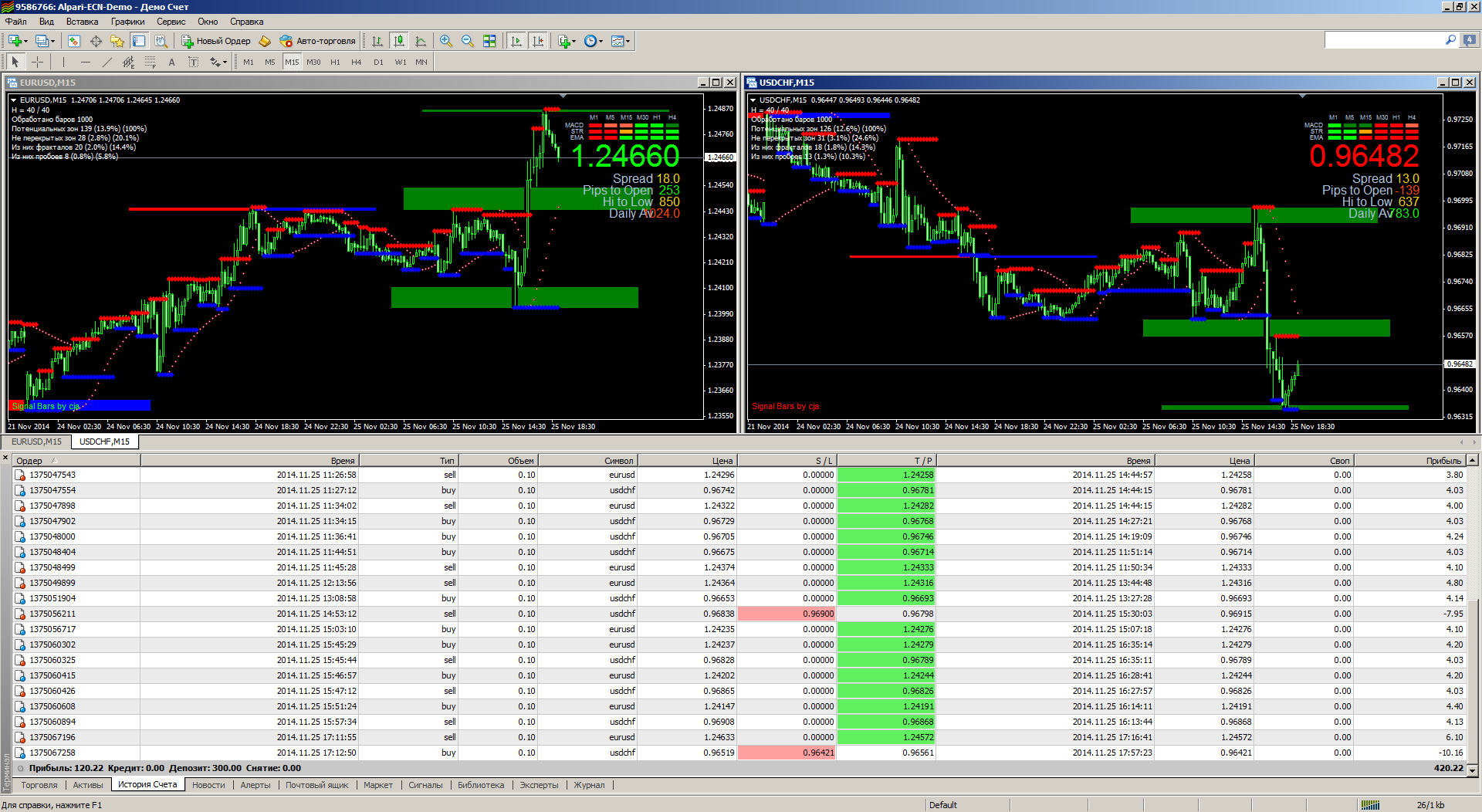
Task: Zoom in on the chart
Action: click(x=446, y=41)
